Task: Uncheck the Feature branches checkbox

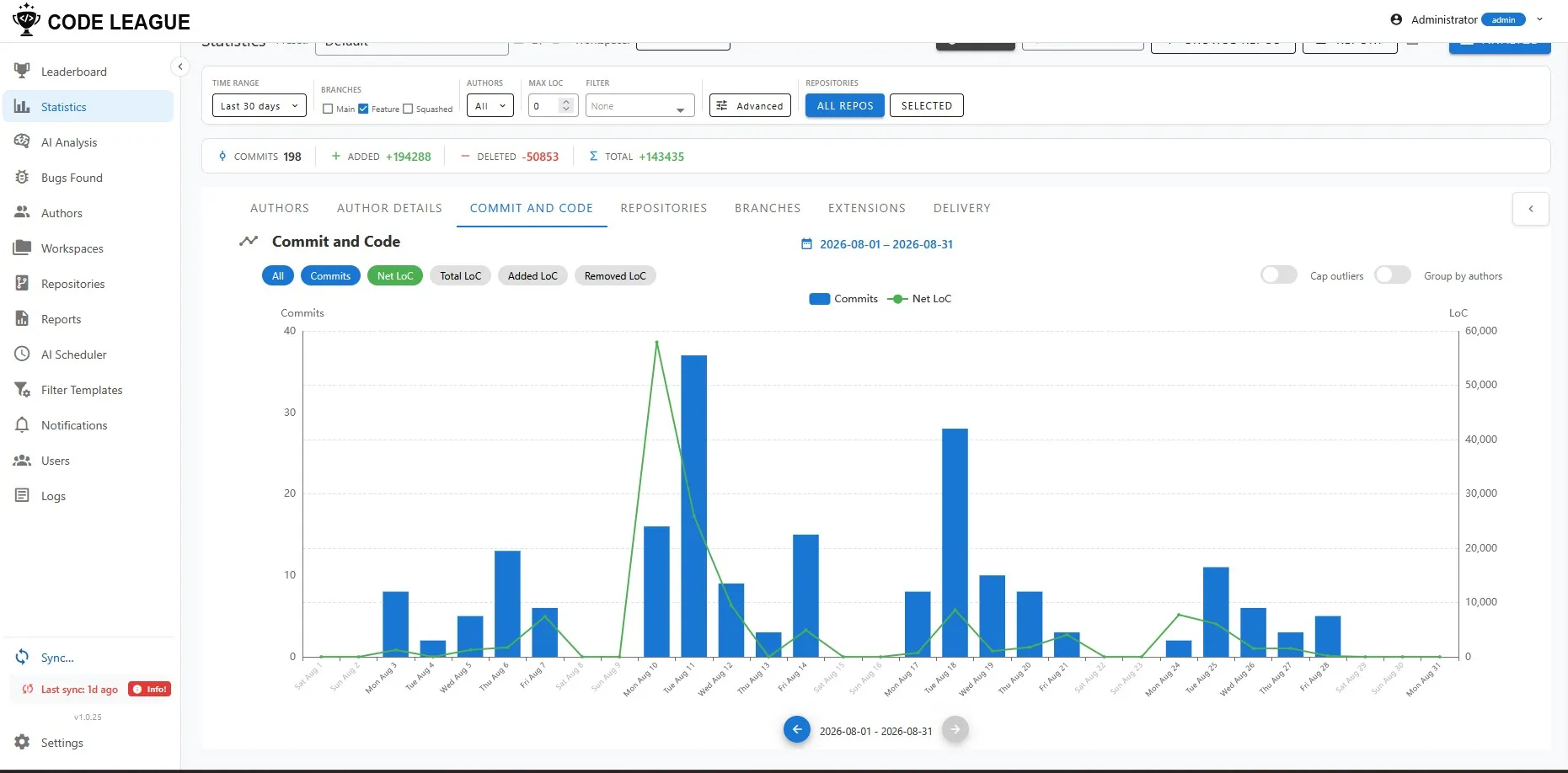Action: (364, 109)
